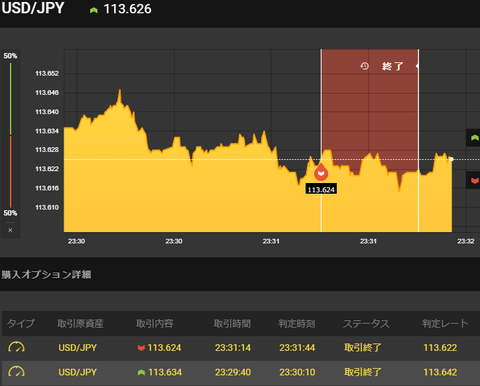Click the current rate 113.626
Screen dimensions: 480x386
point(127,9)
